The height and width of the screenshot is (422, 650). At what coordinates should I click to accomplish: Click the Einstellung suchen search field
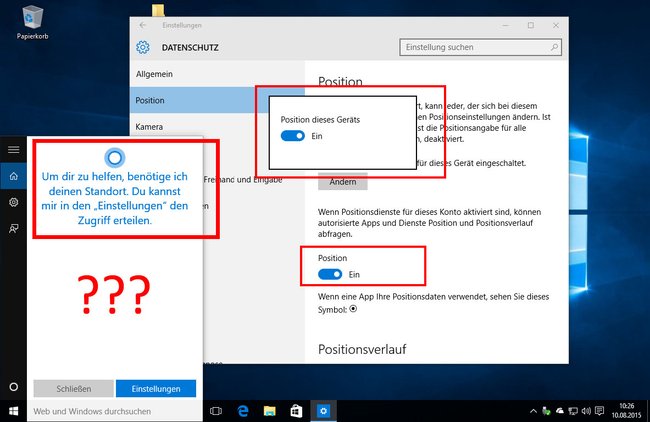[480, 47]
